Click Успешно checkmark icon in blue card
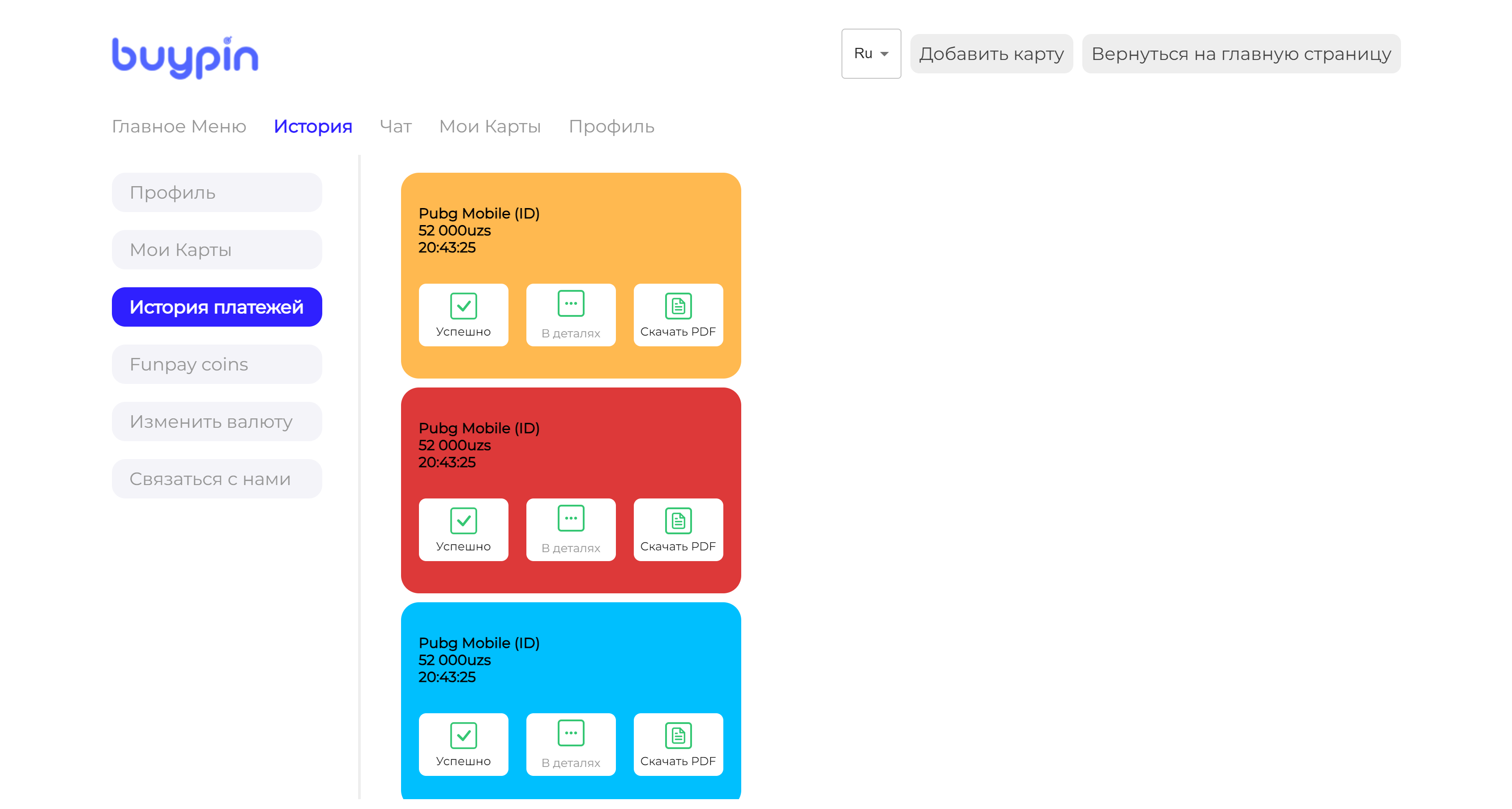The height and width of the screenshot is (809, 1512). click(x=463, y=735)
